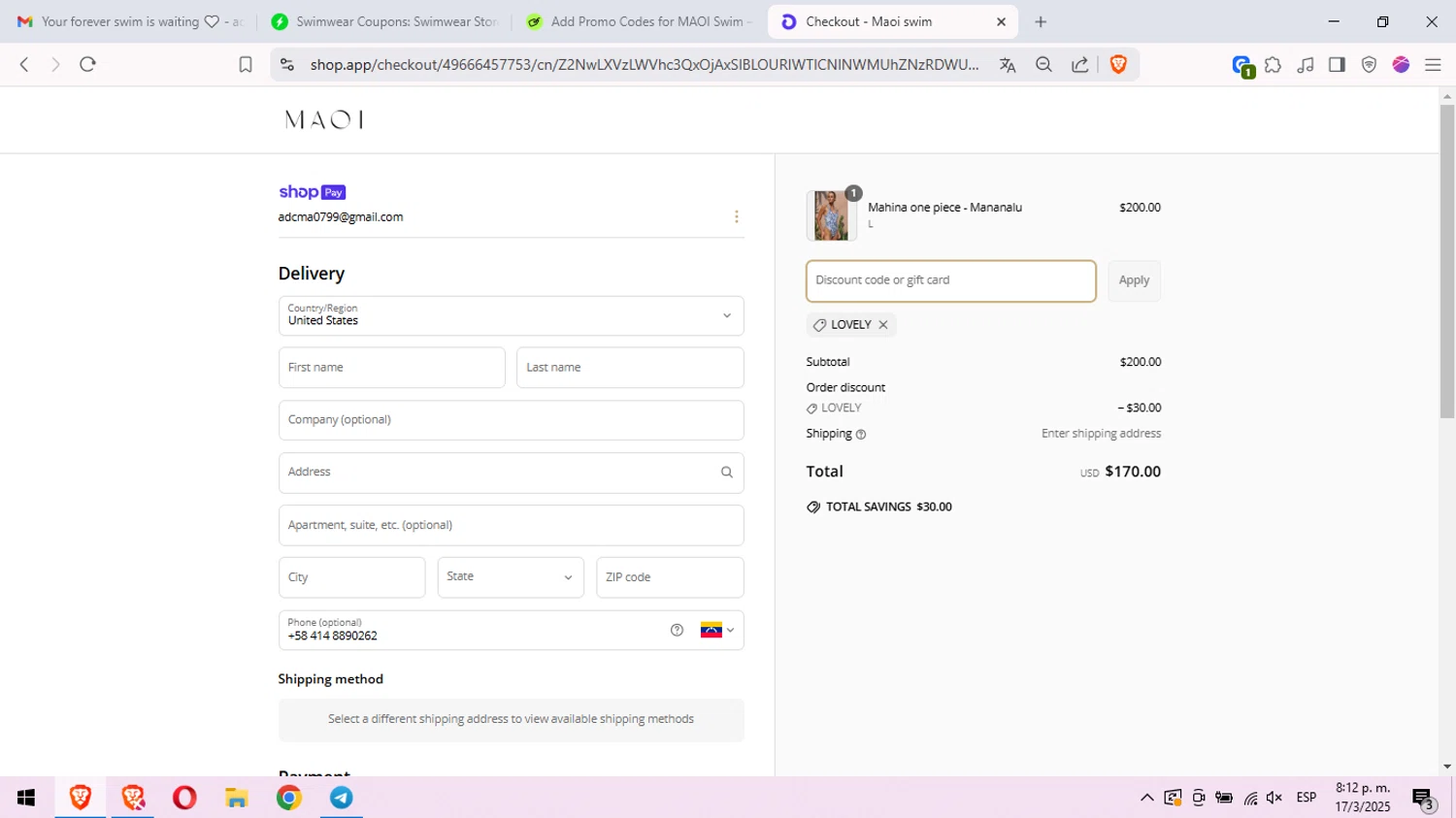Click the translate page icon
The image size is (1456, 818).
pos(1008,65)
